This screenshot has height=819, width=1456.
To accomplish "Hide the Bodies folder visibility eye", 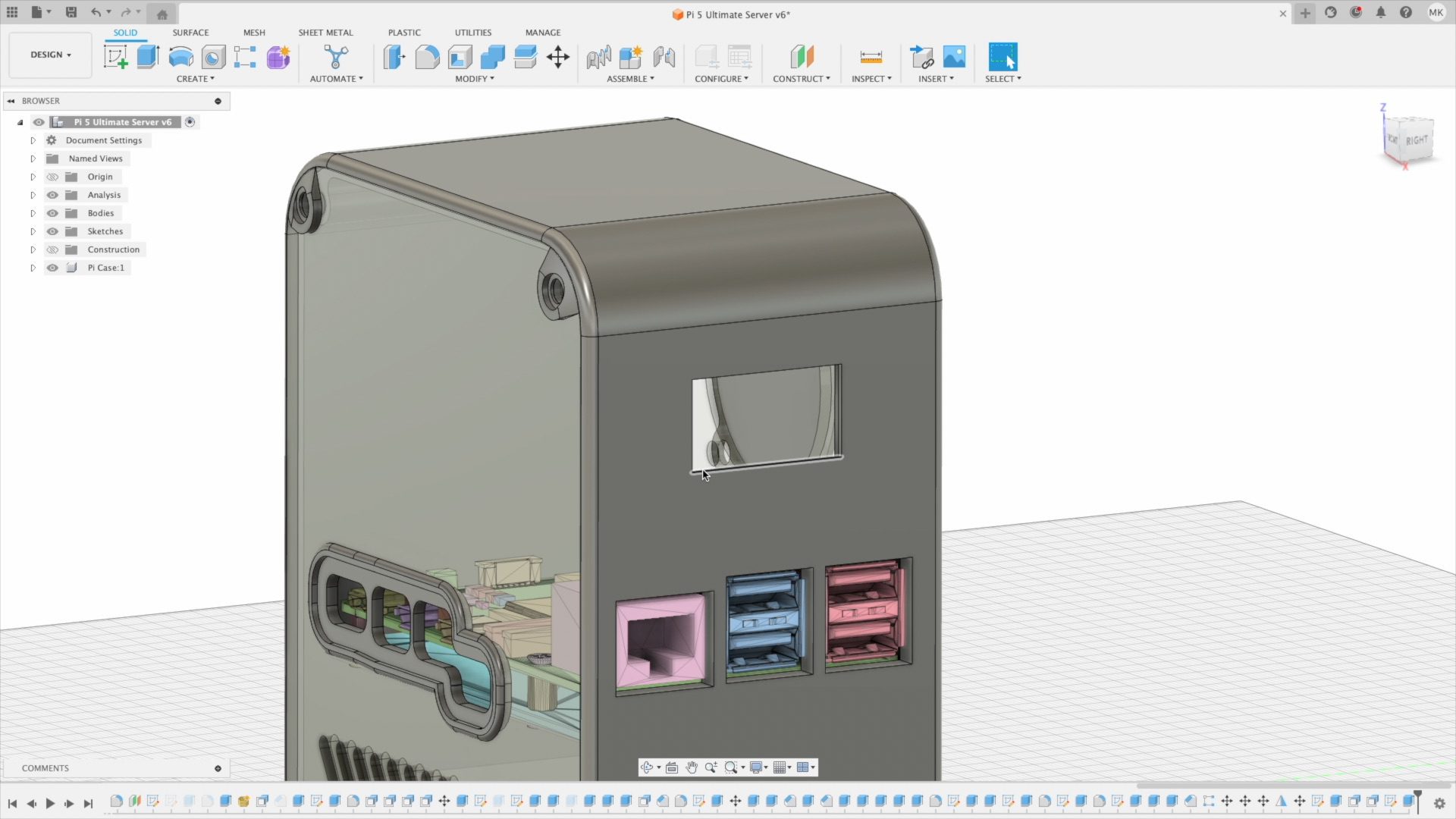I will point(52,213).
